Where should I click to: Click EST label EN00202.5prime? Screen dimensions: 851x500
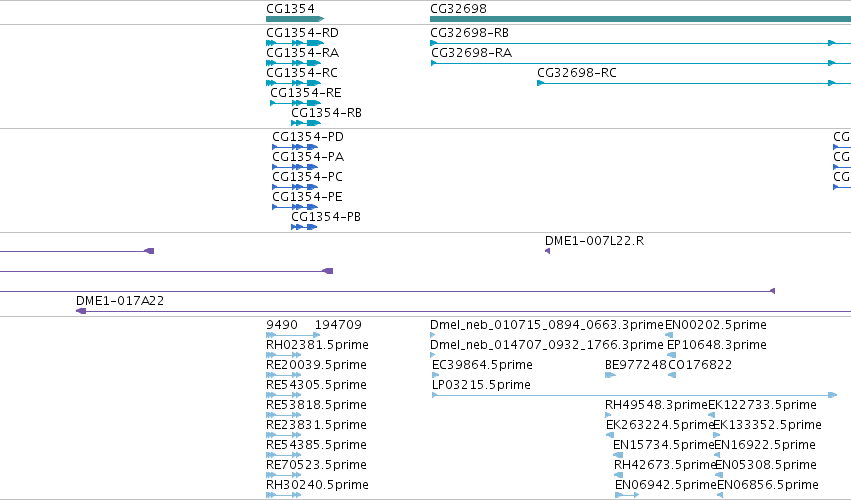(716, 325)
